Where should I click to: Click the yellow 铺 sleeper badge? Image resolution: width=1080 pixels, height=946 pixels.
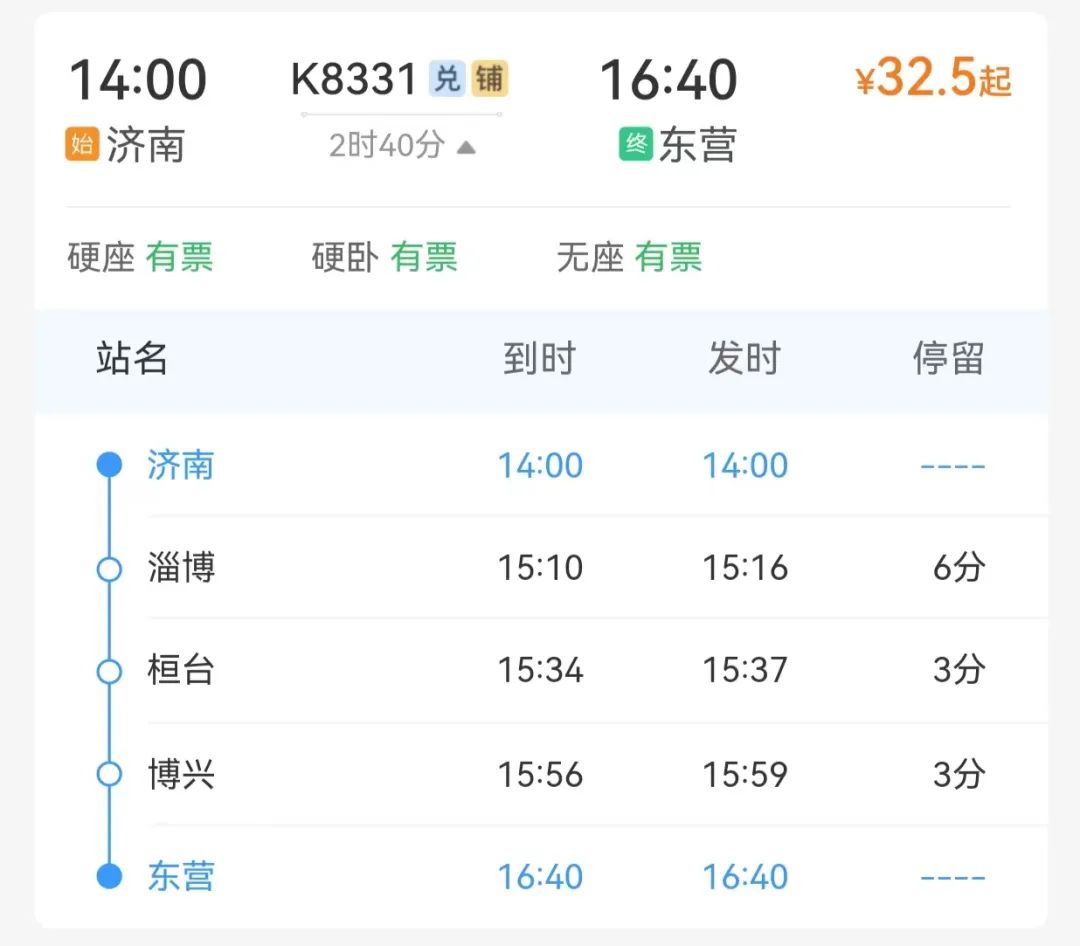point(490,78)
